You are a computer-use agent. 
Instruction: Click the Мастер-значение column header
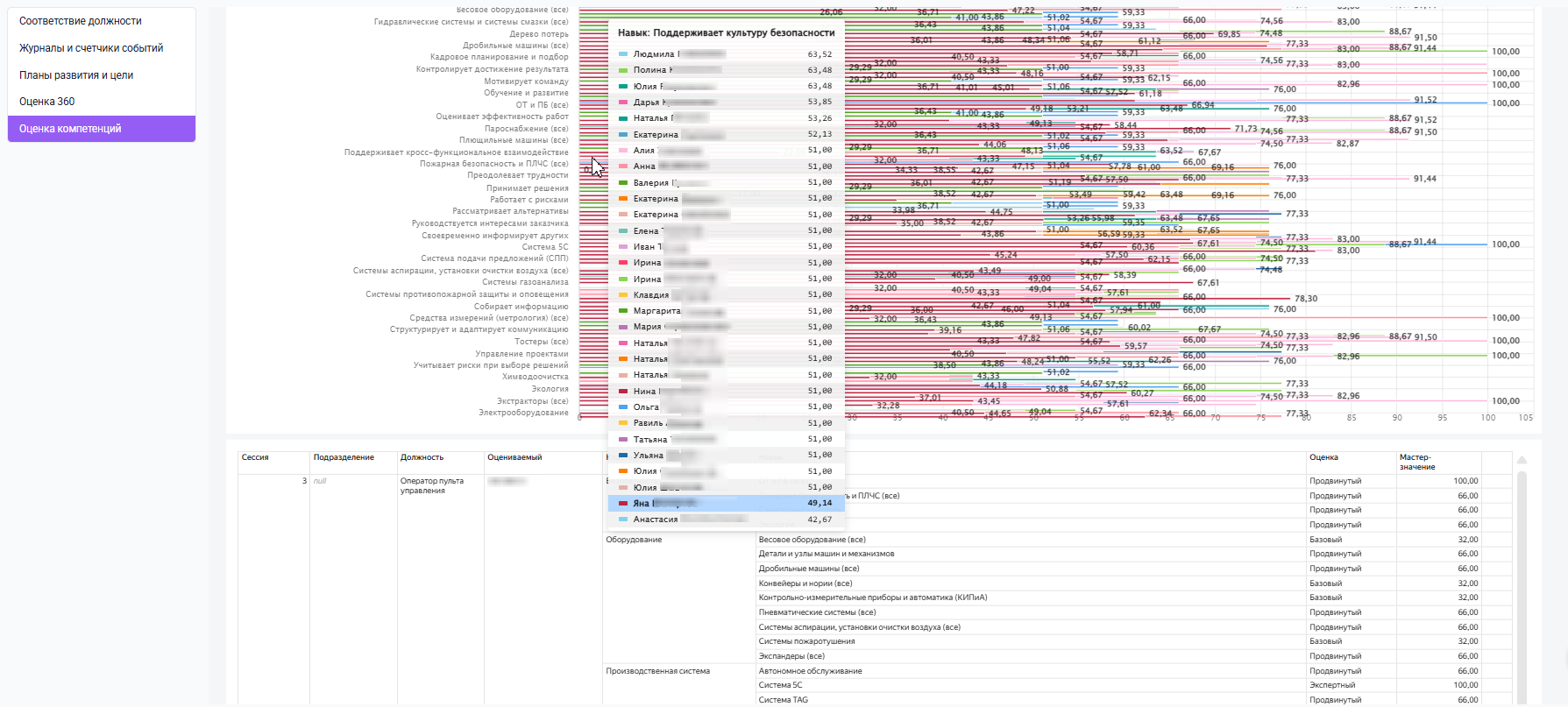pos(1417,462)
